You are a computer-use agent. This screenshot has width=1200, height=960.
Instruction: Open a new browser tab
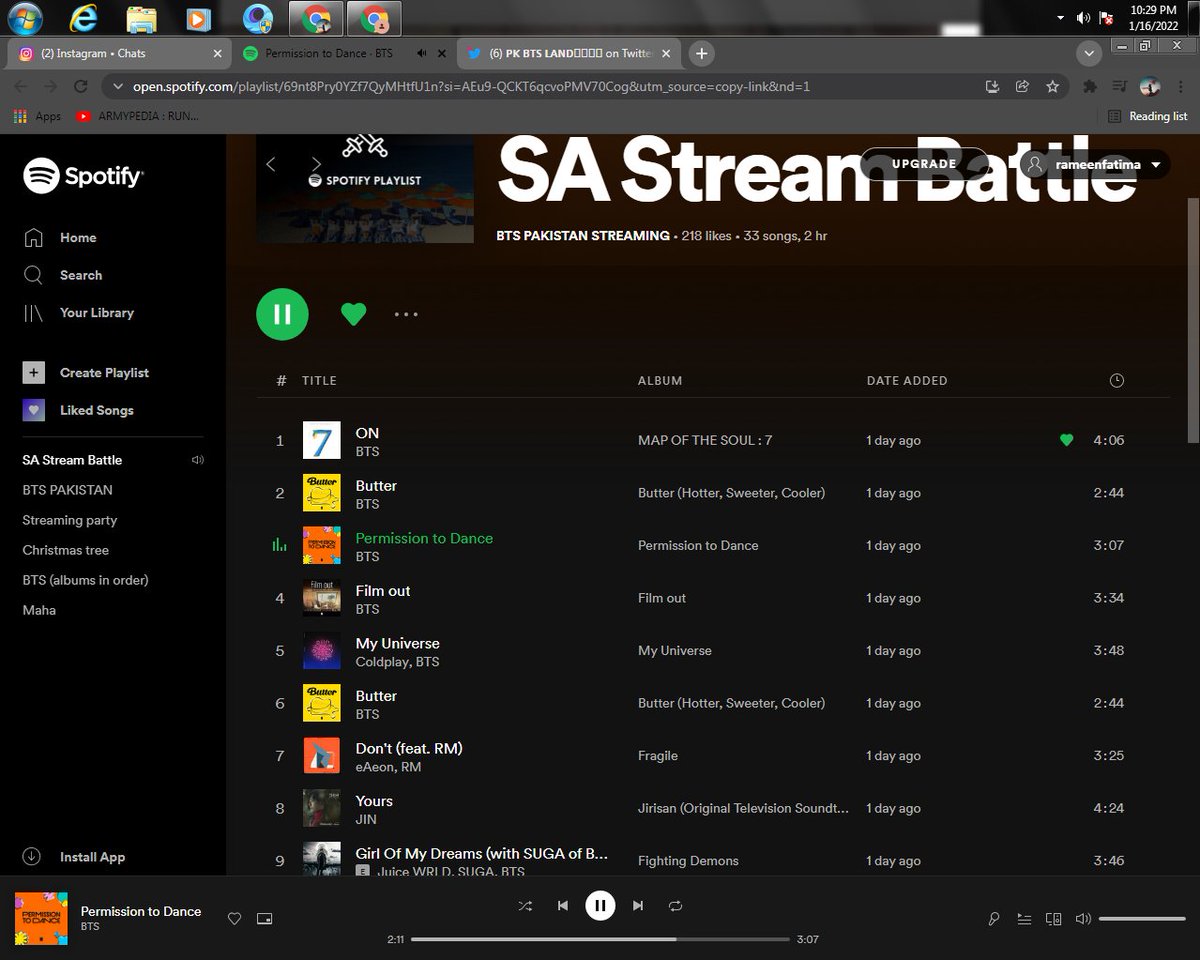[x=702, y=53]
